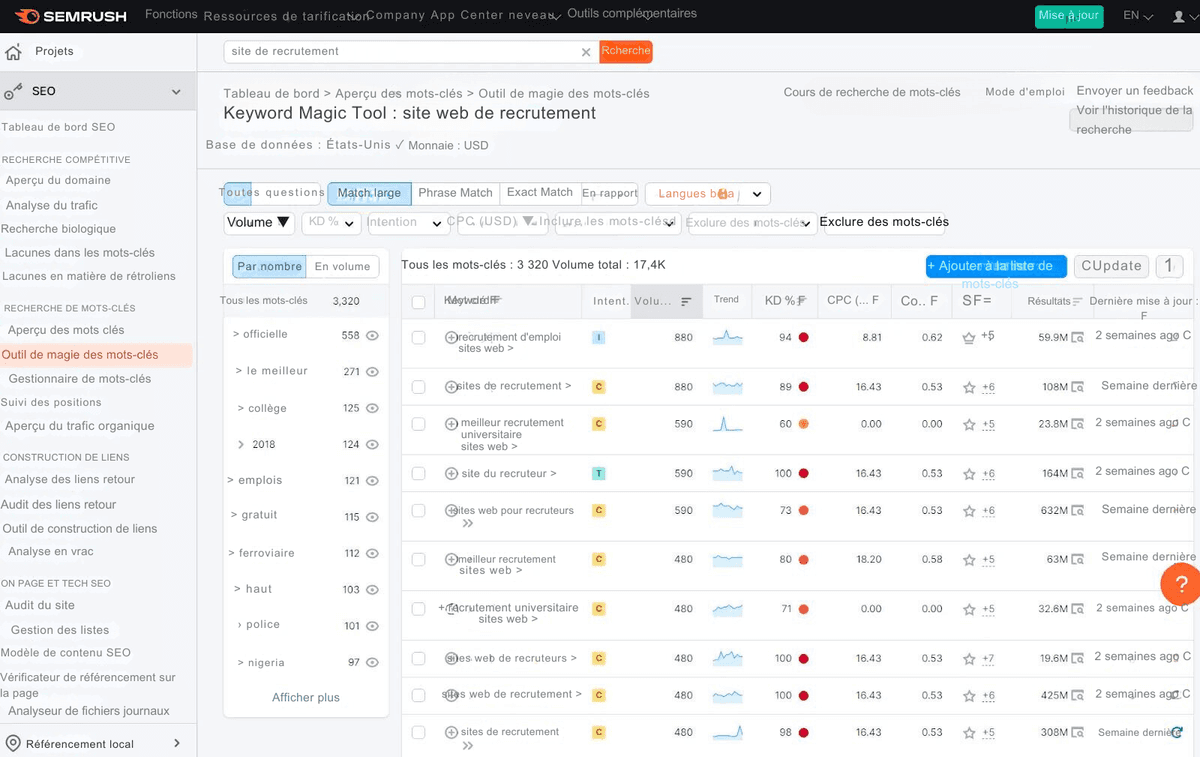Click the Projets home icon in the sidebar
This screenshot has width=1200, height=757.
(14, 52)
